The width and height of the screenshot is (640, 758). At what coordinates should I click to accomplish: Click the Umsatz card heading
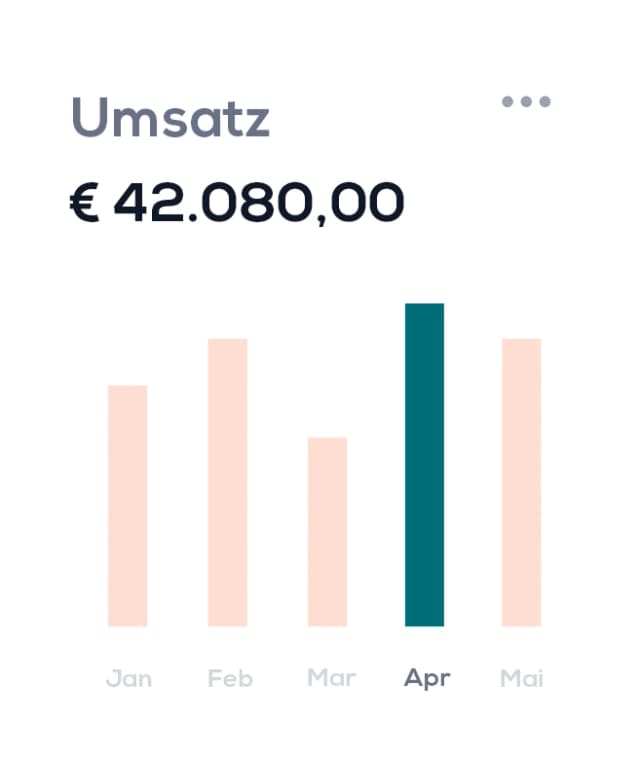click(171, 117)
